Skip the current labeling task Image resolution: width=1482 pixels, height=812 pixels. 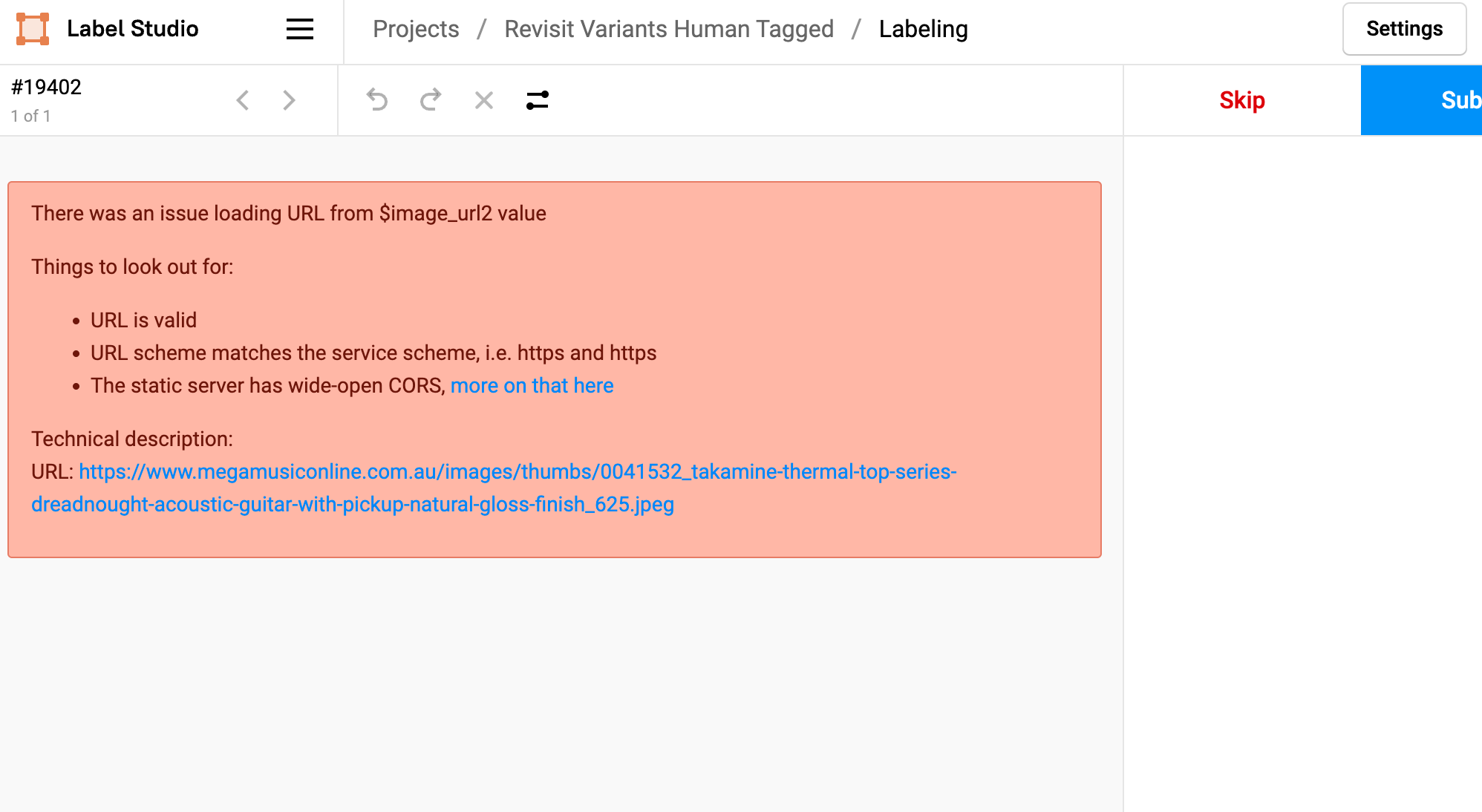click(1241, 99)
